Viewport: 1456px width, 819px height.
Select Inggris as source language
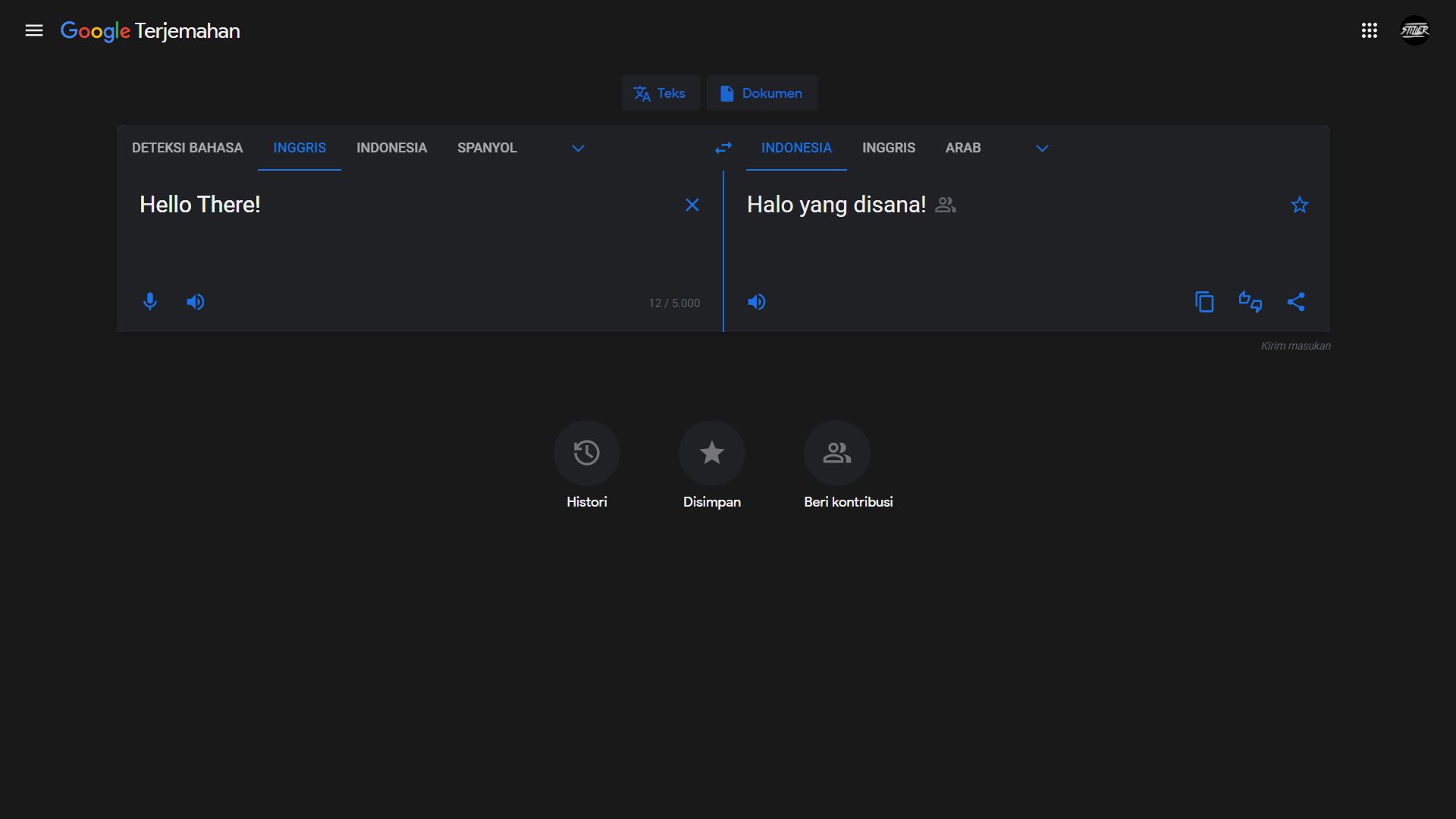[300, 148]
